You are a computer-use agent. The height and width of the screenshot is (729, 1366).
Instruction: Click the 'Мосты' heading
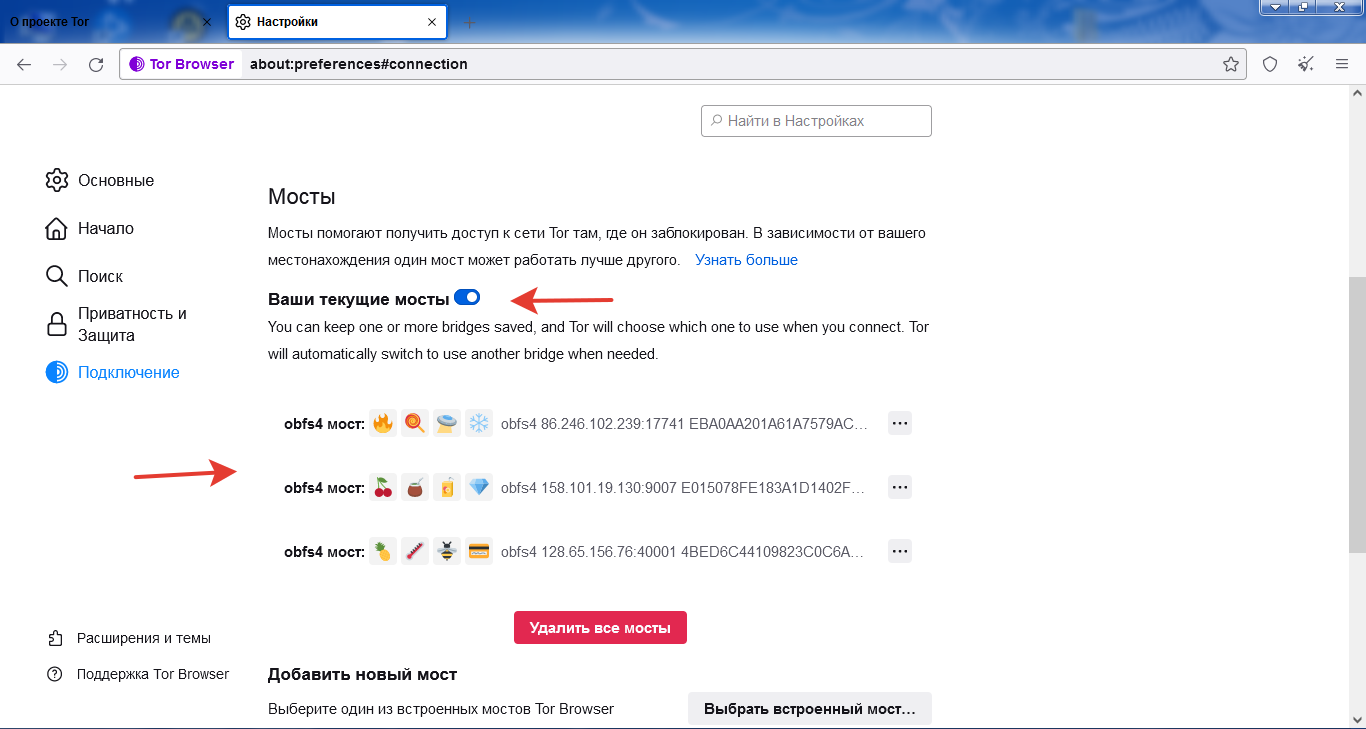[x=302, y=197]
